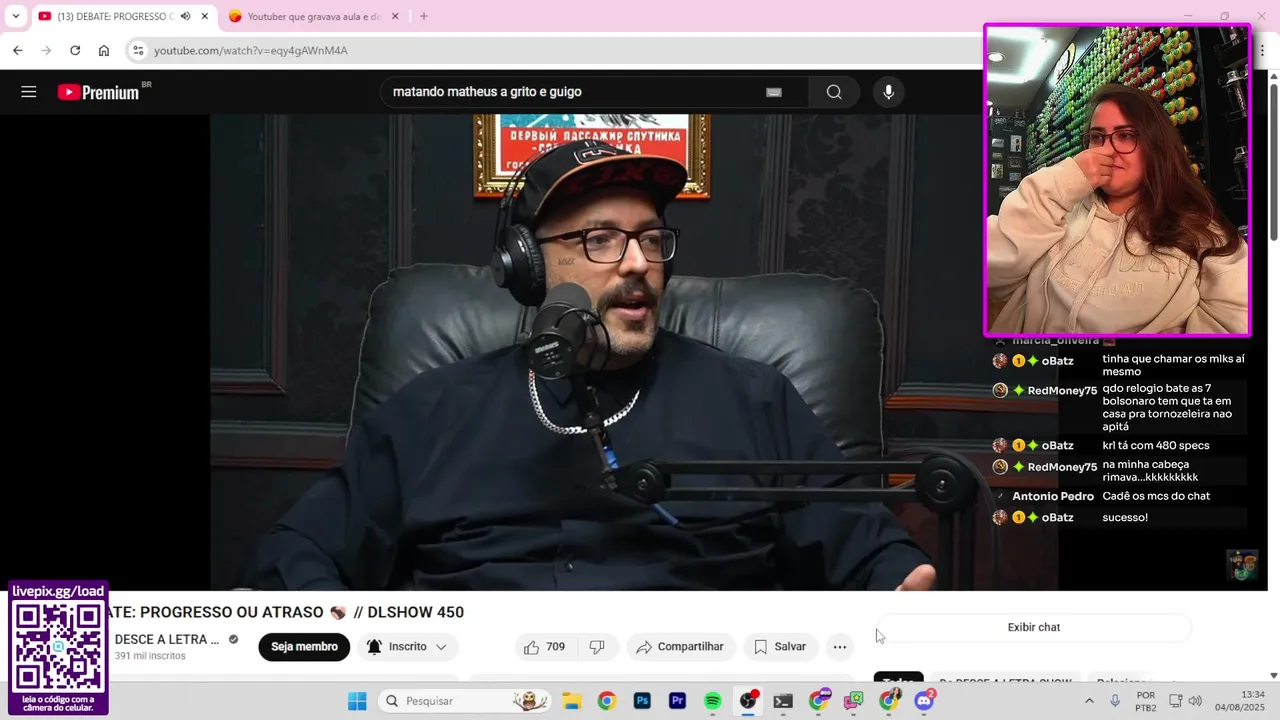The image size is (1280, 720).
Task: Click the search magnifier button
Action: pos(834,92)
